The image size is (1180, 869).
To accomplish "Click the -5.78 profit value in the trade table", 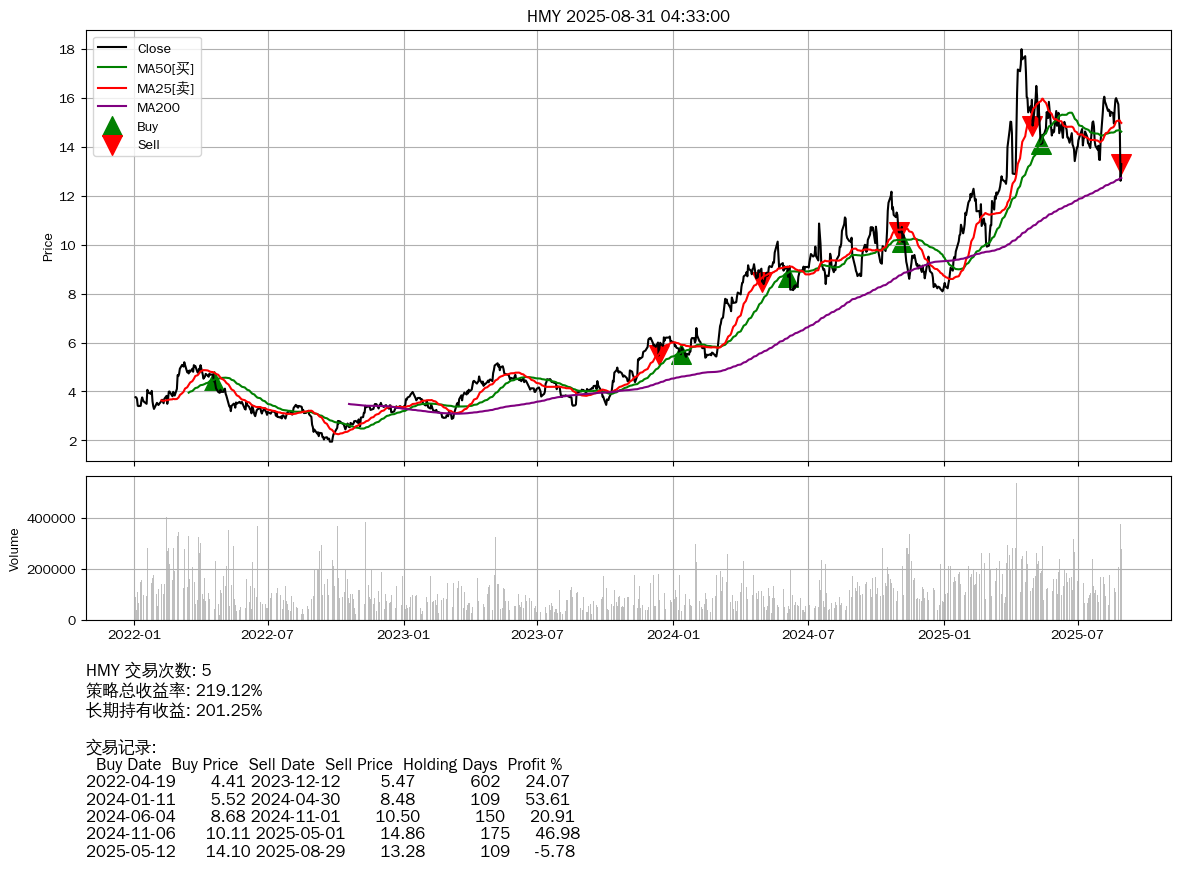I will tap(555, 851).
